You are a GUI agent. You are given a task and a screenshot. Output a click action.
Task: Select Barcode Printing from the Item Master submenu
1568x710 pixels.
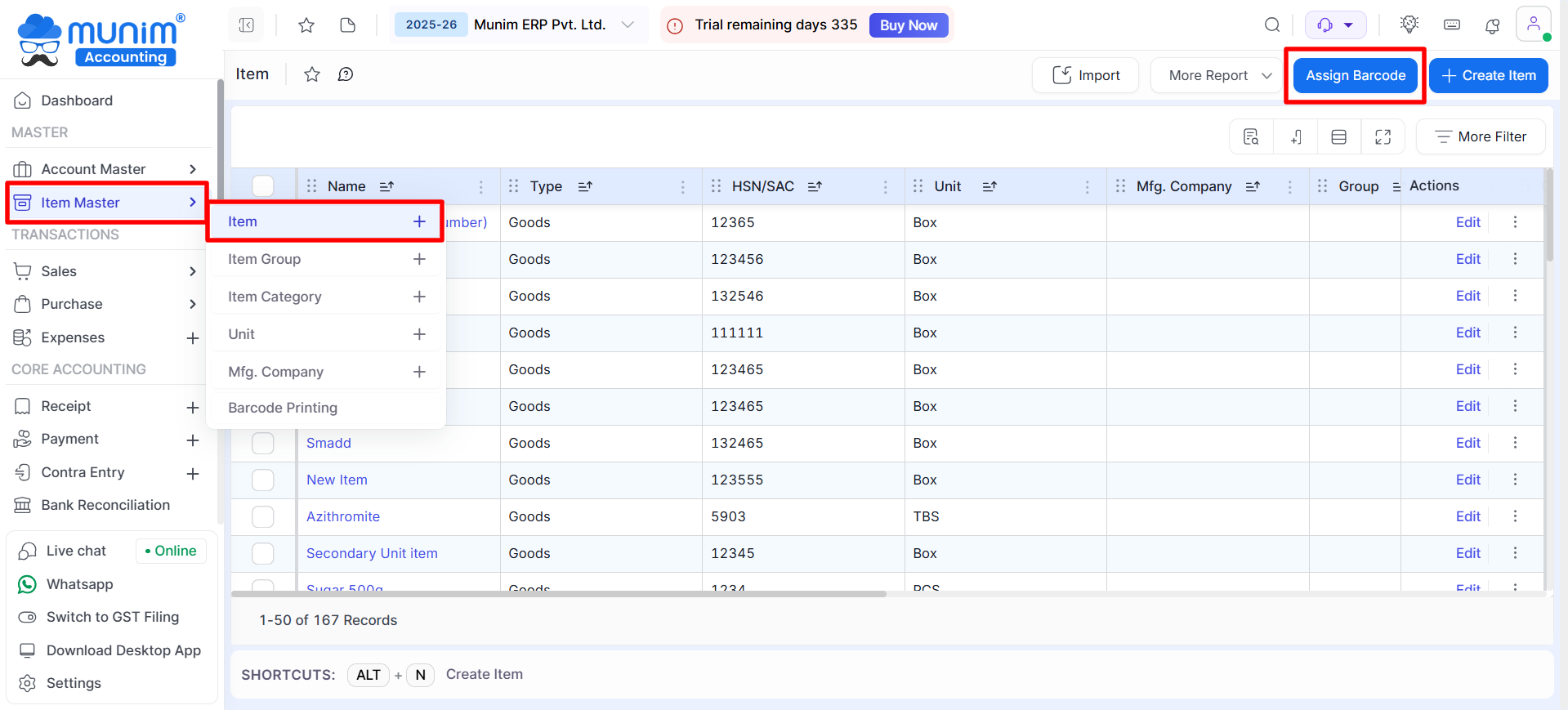click(283, 408)
